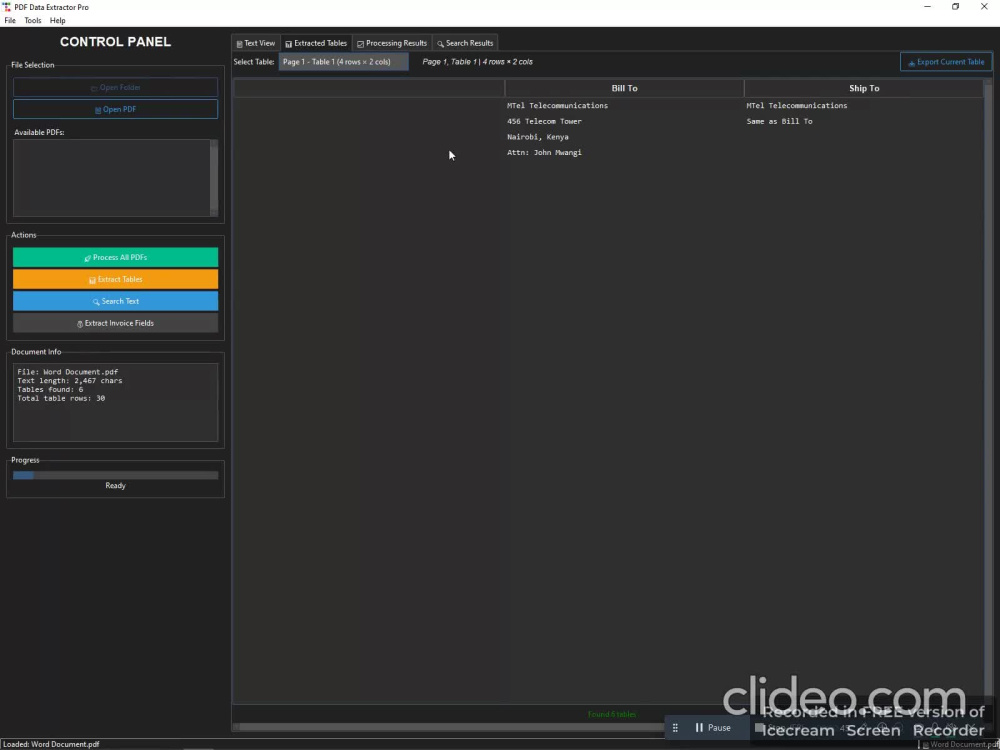Click Process All PDFs button
Viewport: 1000px width, 750px height.
[115, 258]
